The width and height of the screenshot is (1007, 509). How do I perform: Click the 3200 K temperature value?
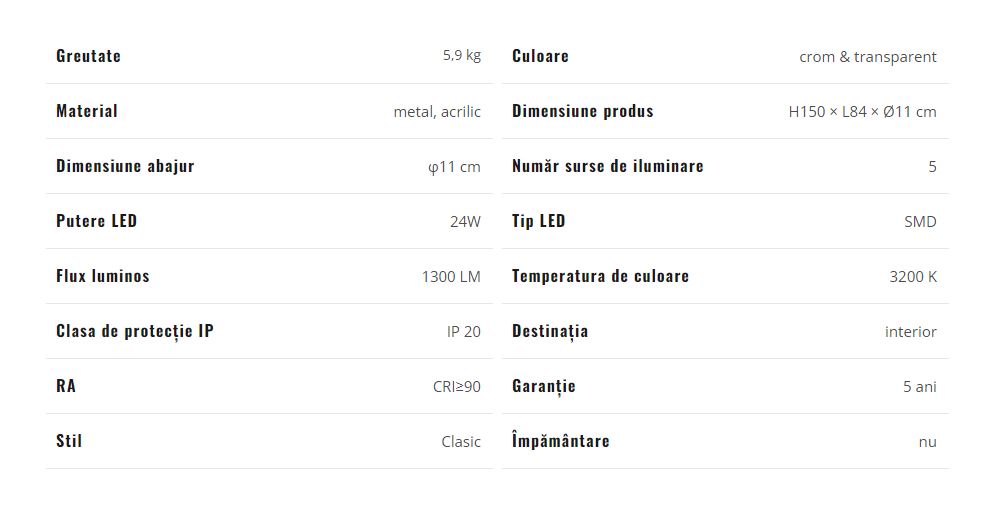tap(913, 277)
